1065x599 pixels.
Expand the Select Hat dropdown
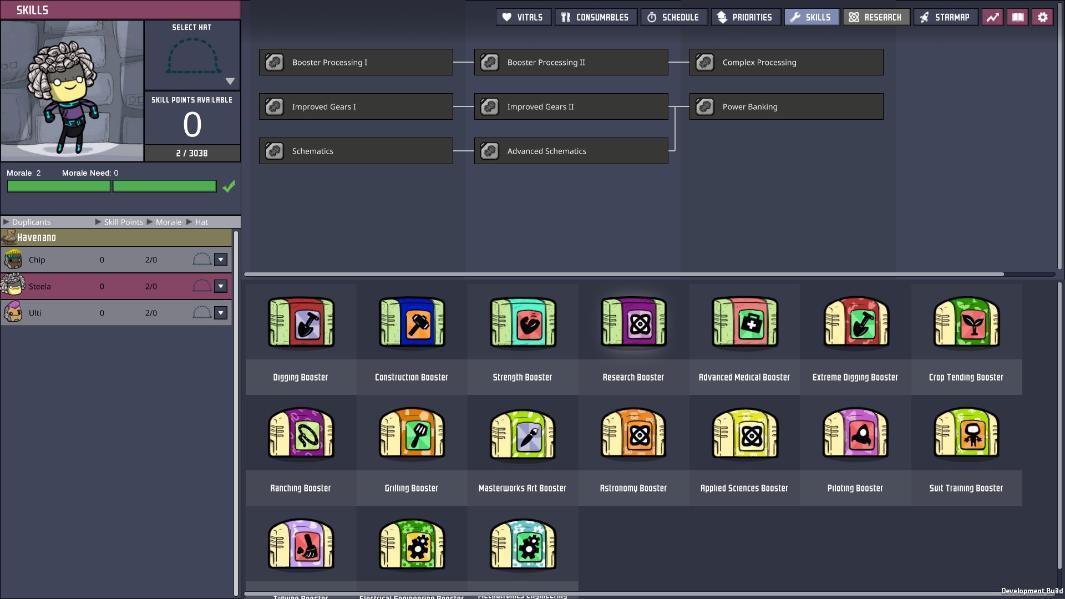click(x=230, y=81)
